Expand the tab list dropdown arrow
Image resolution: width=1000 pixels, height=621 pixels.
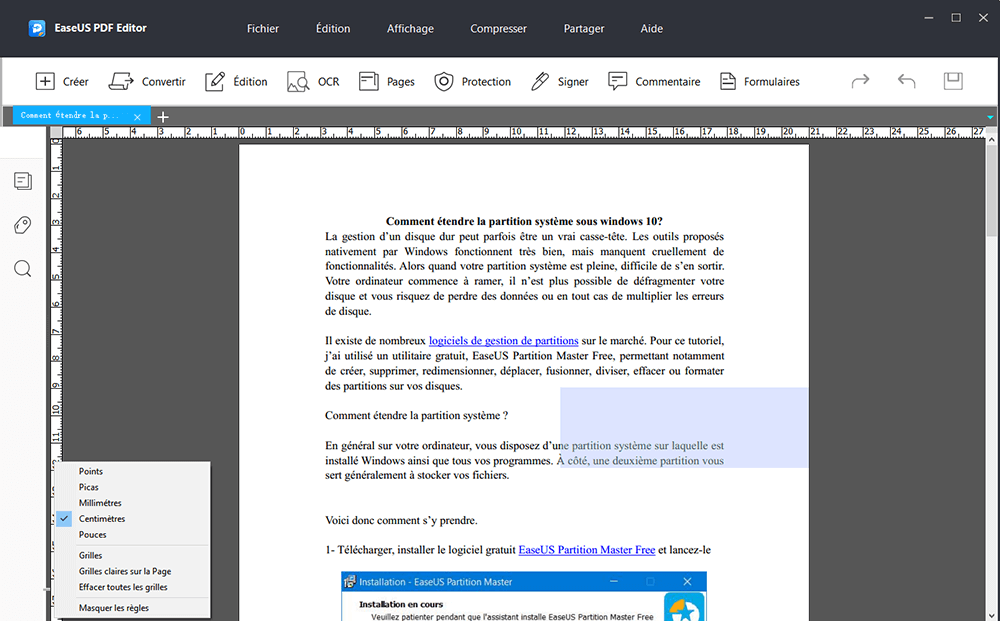pyautogui.click(x=990, y=117)
